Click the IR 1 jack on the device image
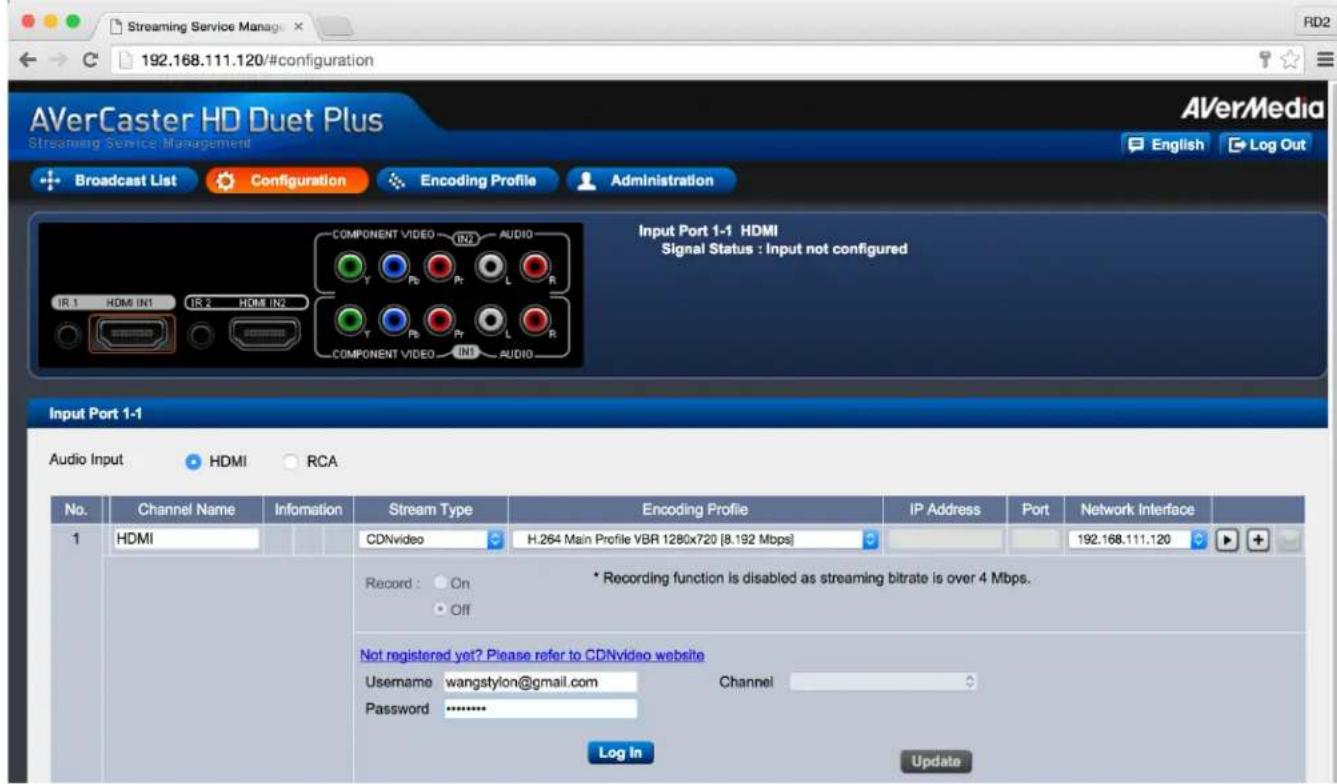1337x784 pixels. coord(68,337)
